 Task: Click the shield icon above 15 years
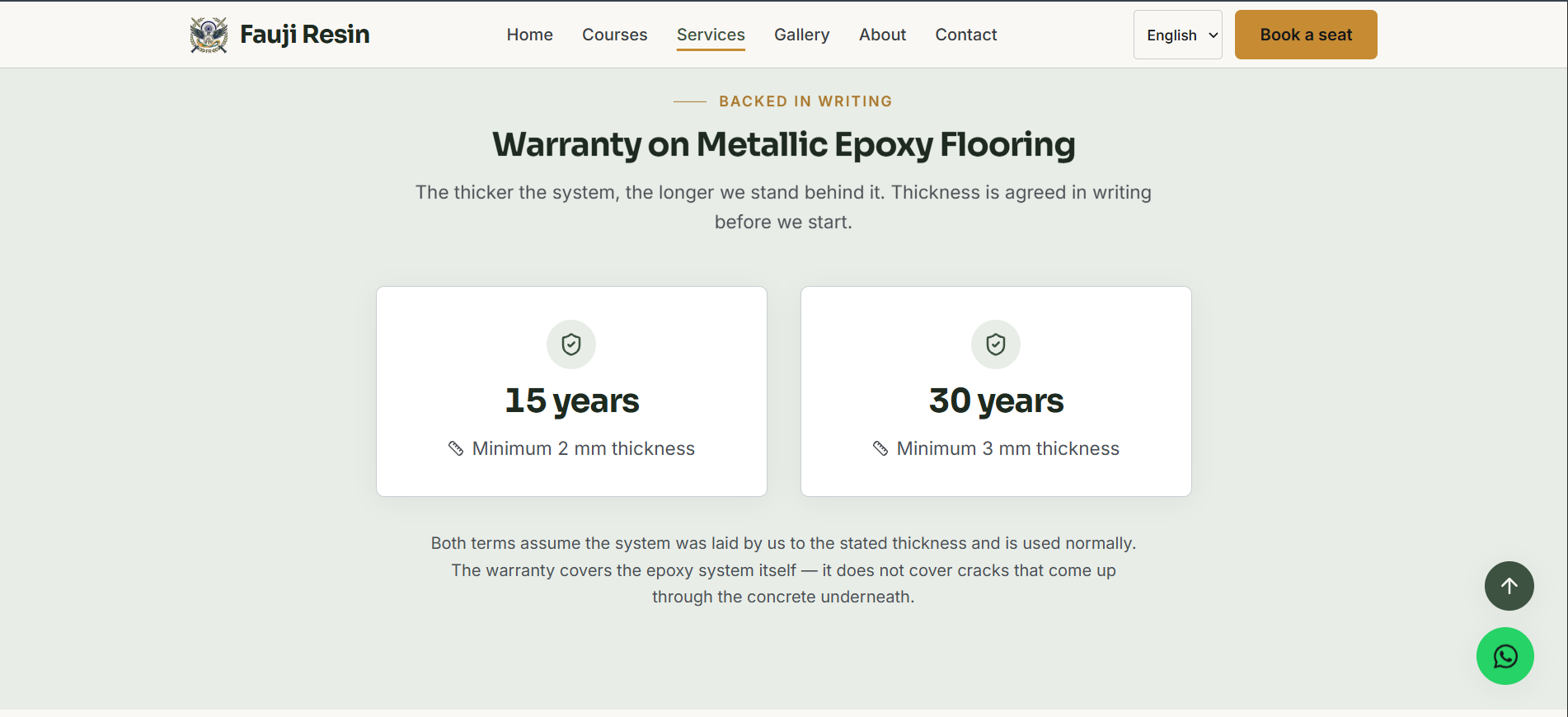click(x=571, y=344)
